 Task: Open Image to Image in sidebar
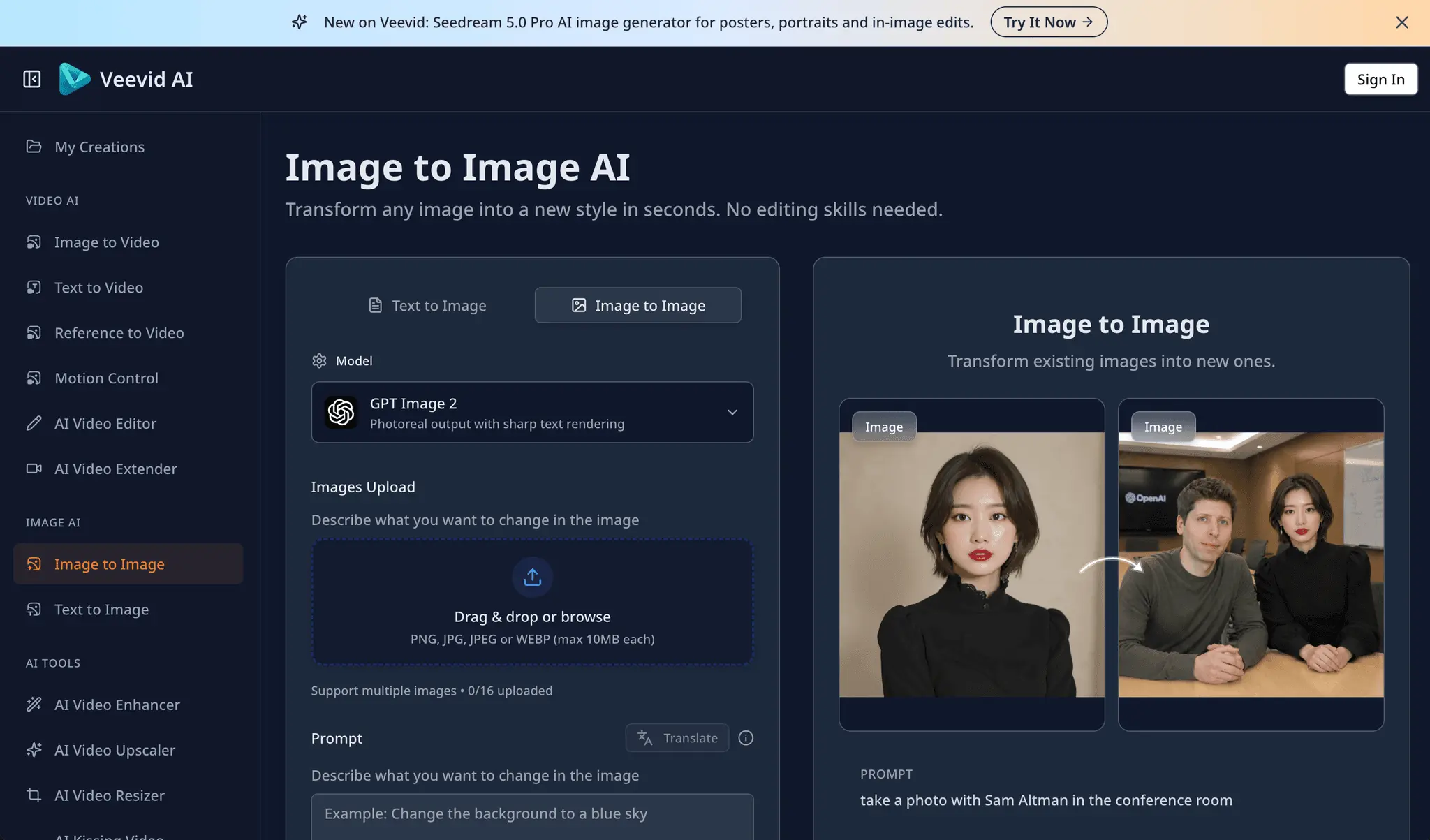[x=128, y=563]
